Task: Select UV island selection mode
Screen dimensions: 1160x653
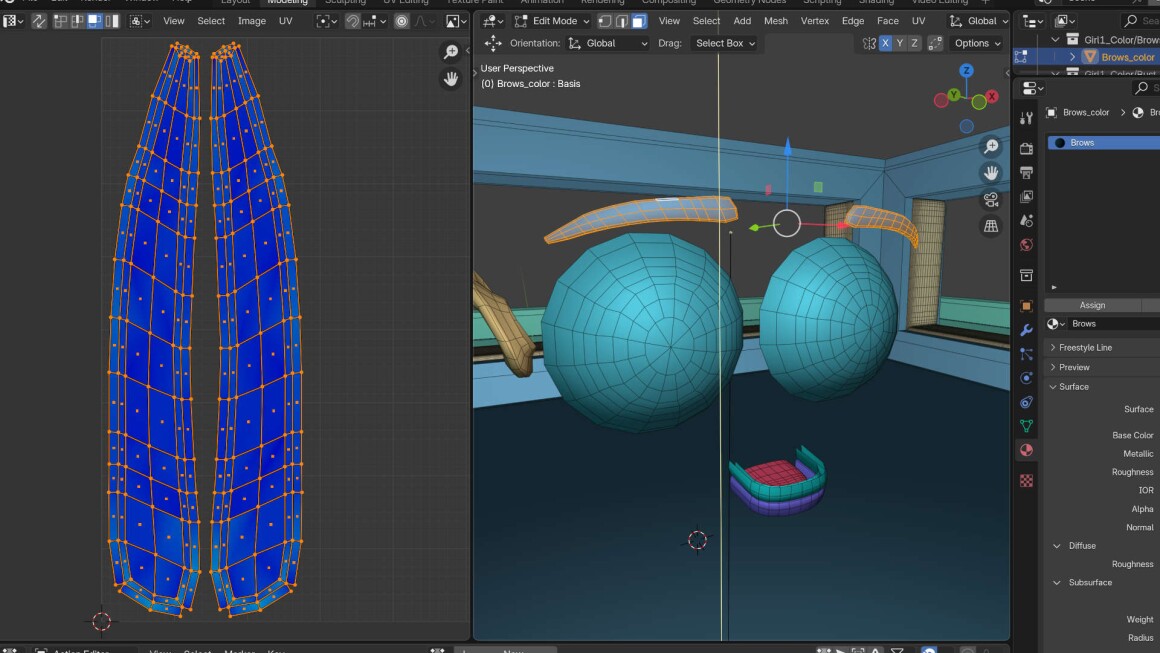Action: coord(112,21)
